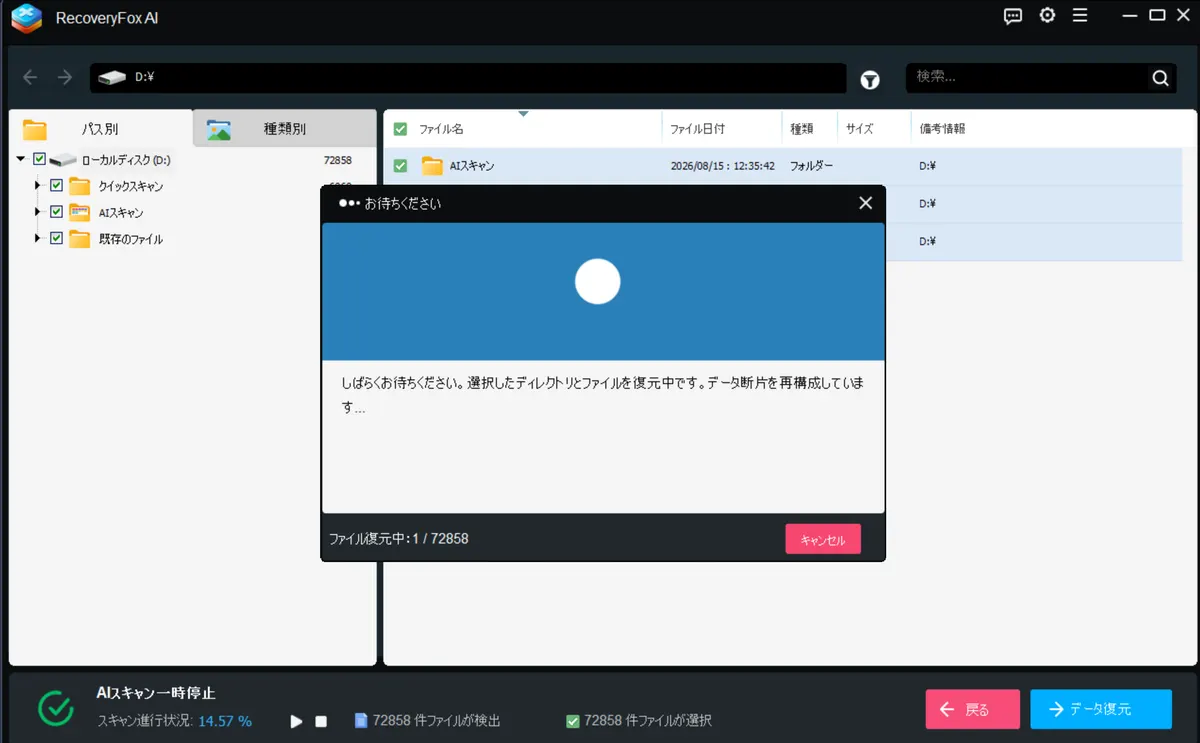The width and height of the screenshot is (1200, 743).
Task: Open settings gear in title bar
Action: [x=1047, y=15]
